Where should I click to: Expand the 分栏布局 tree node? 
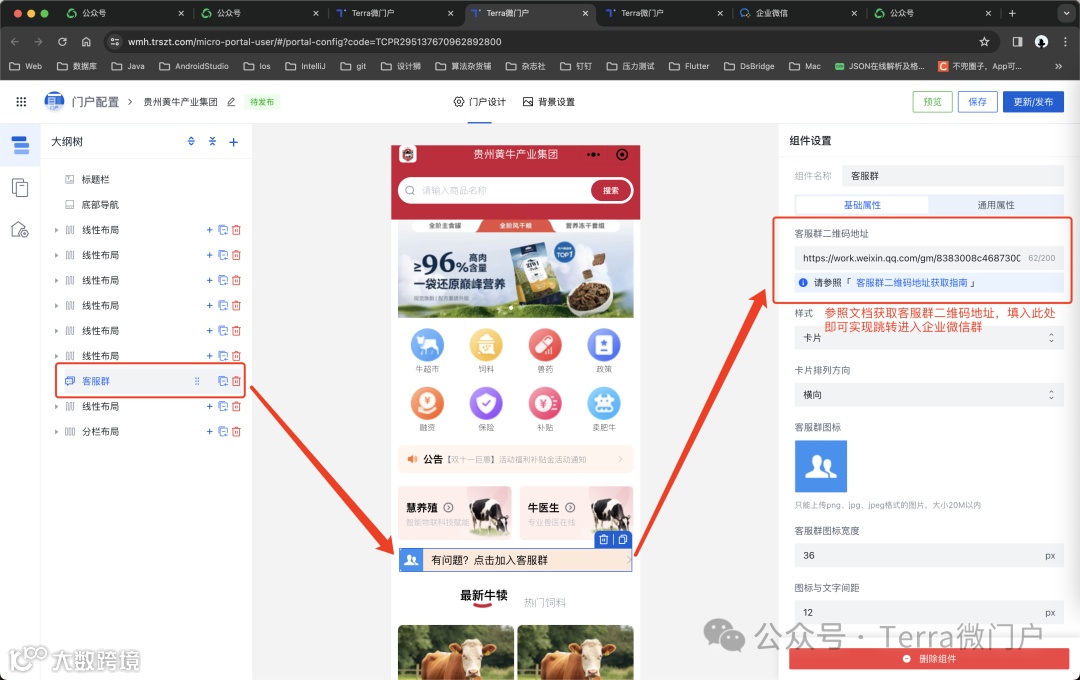tap(56, 431)
